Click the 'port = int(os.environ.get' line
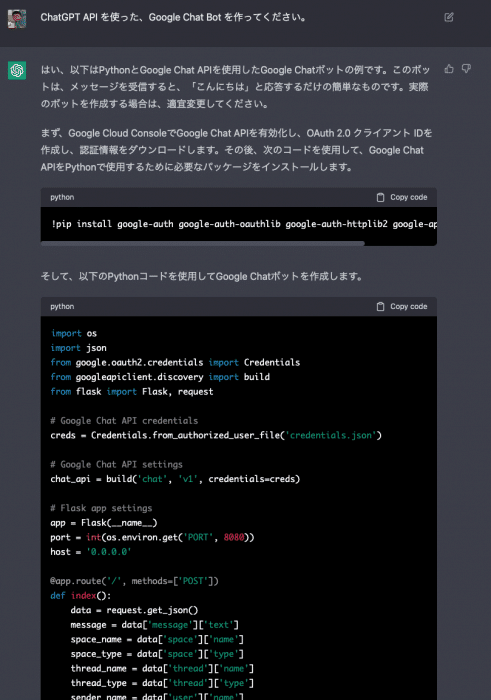This screenshot has width=491, height=700. (x=152, y=537)
